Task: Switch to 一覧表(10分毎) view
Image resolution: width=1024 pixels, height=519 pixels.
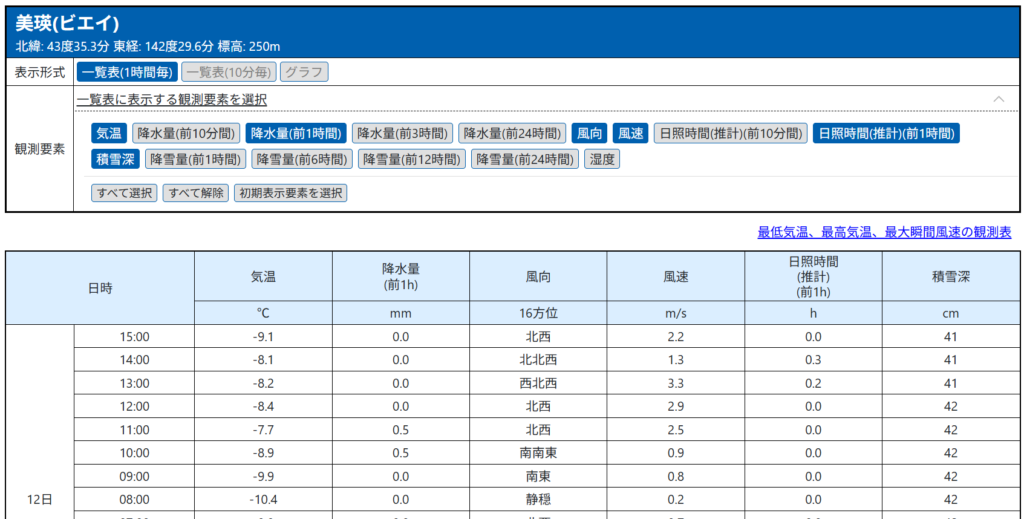Action: coord(229,72)
